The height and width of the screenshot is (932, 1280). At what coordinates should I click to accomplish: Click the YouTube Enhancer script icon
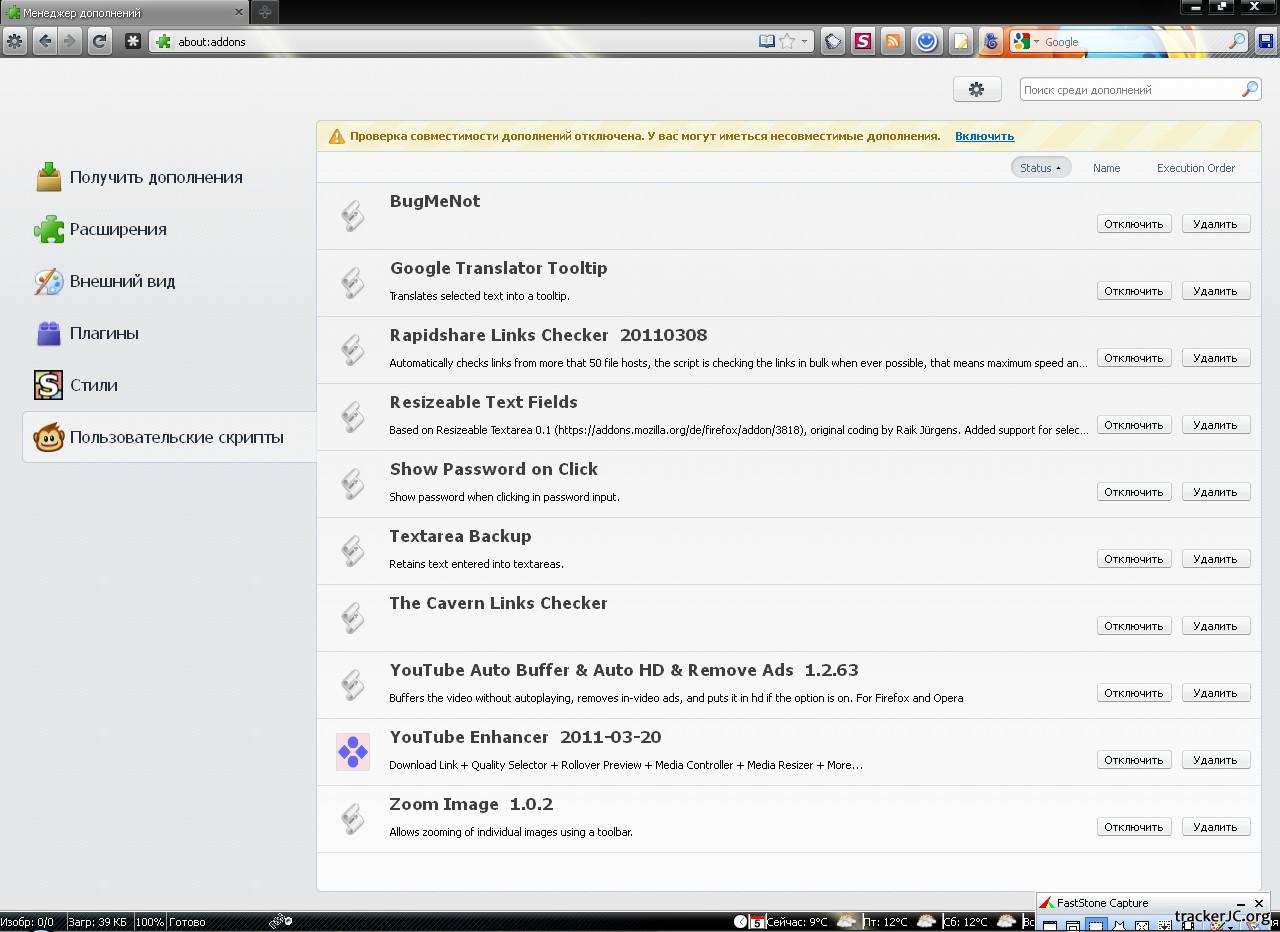[x=353, y=752]
